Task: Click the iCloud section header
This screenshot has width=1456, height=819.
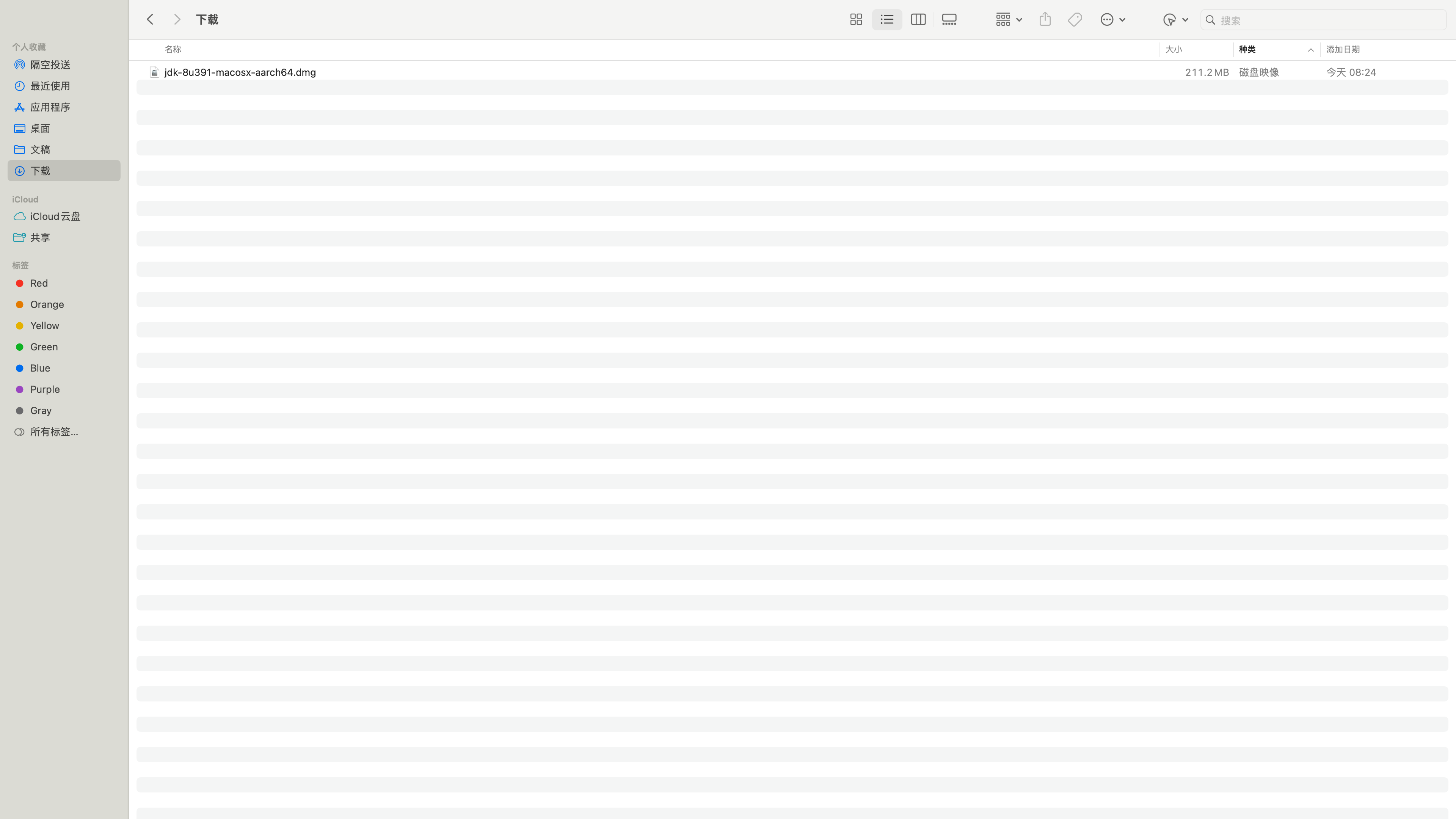Action: click(25, 199)
